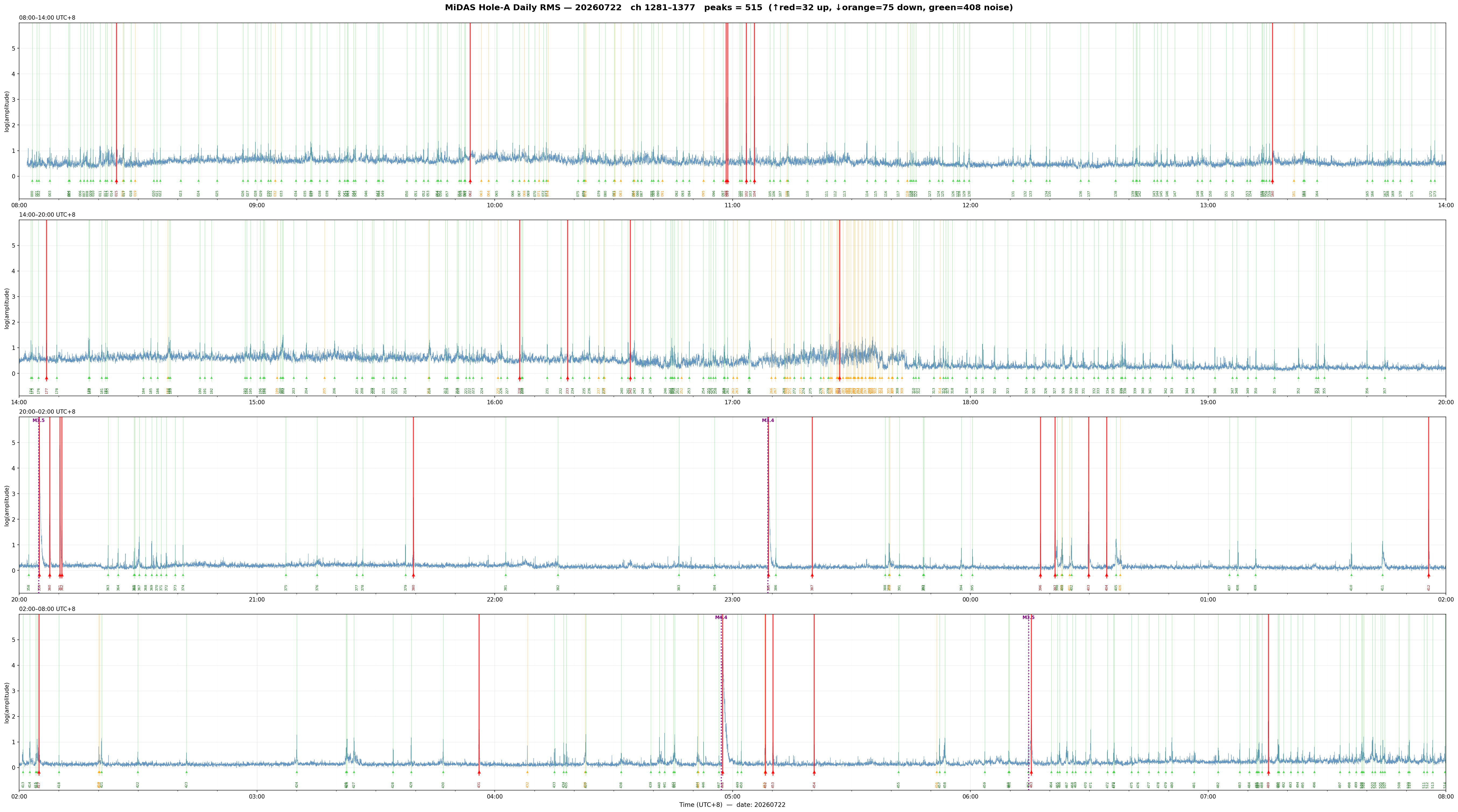Select the 14:00–20:00 UTC+8 panel title

(x=47, y=215)
